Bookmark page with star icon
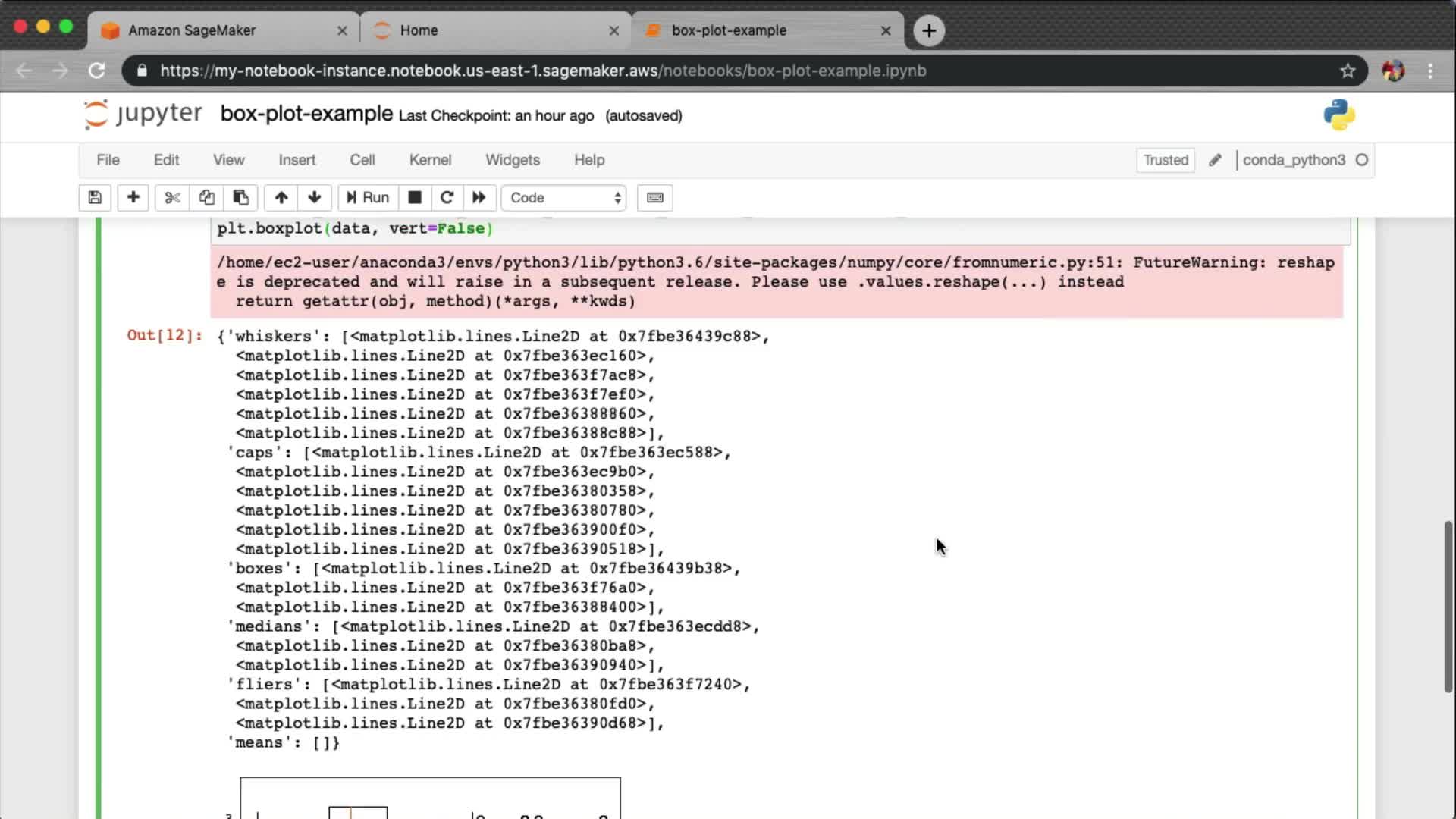This screenshot has width=1456, height=819. pos(1347,71)
